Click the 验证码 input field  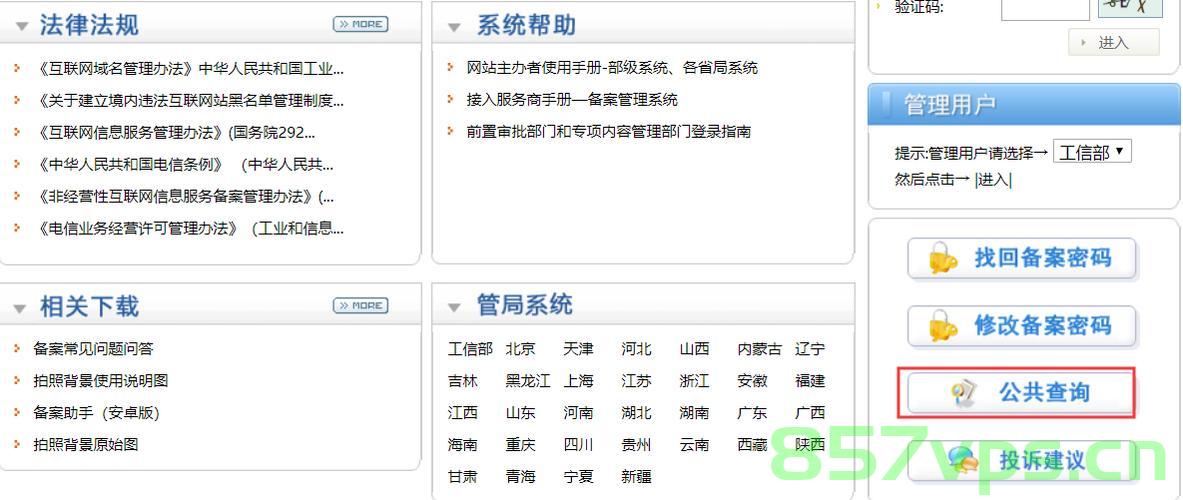coord(1045,8)
